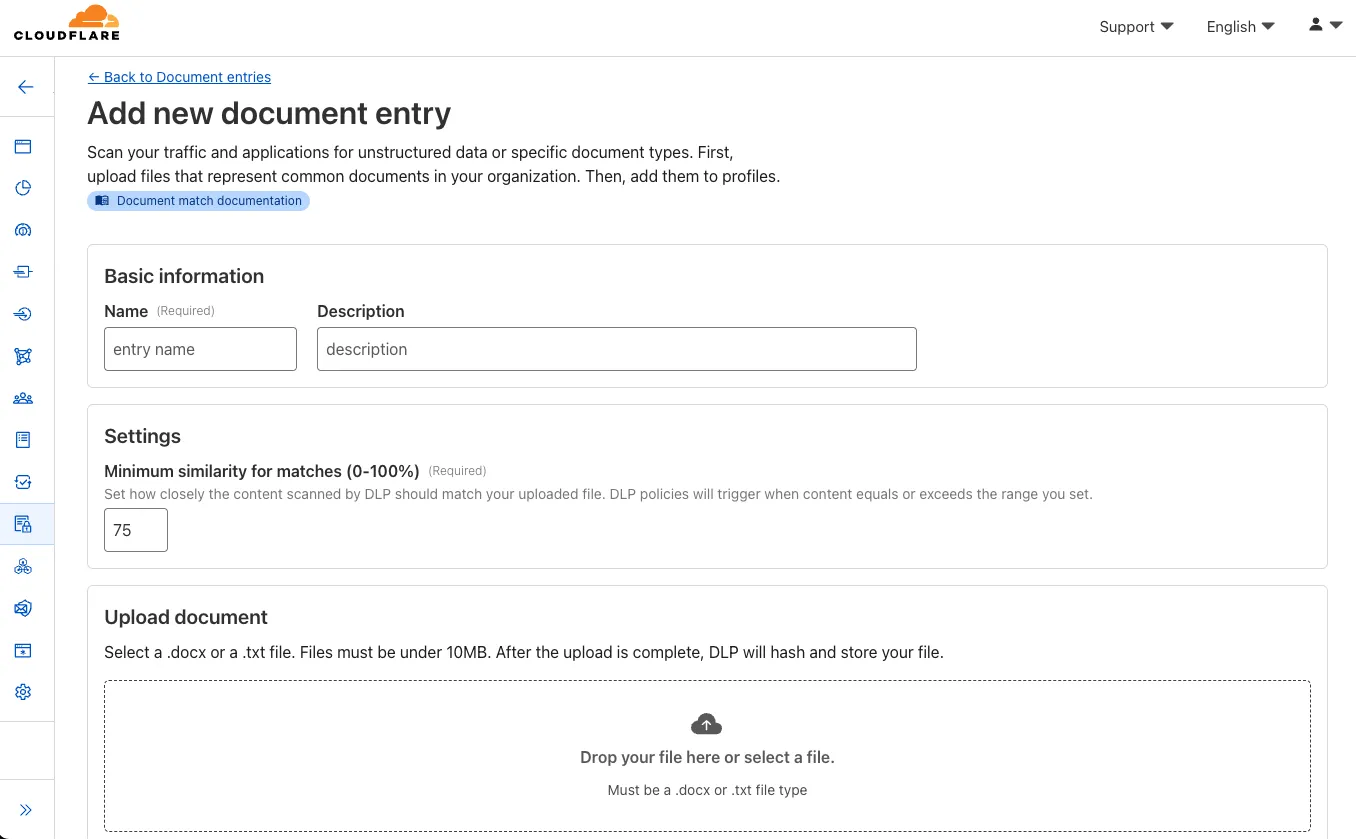The height and width of the screenshot is (839, 1356).
Task: Click the email shield icon in sidebar
Action: [x=23, y=608]
